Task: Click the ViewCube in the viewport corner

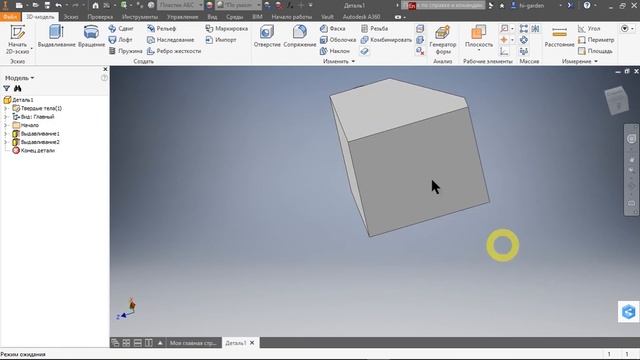Action: pyautogui.click(x=617, y=100)
